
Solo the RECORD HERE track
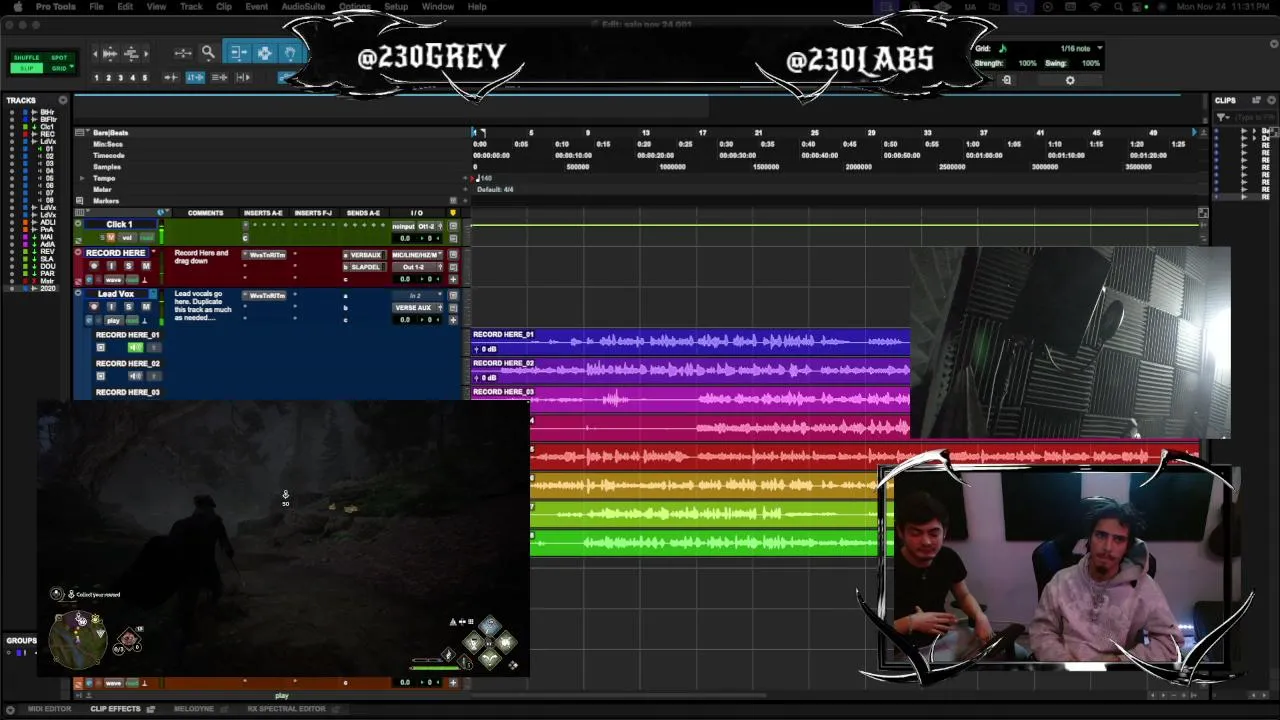128,266
